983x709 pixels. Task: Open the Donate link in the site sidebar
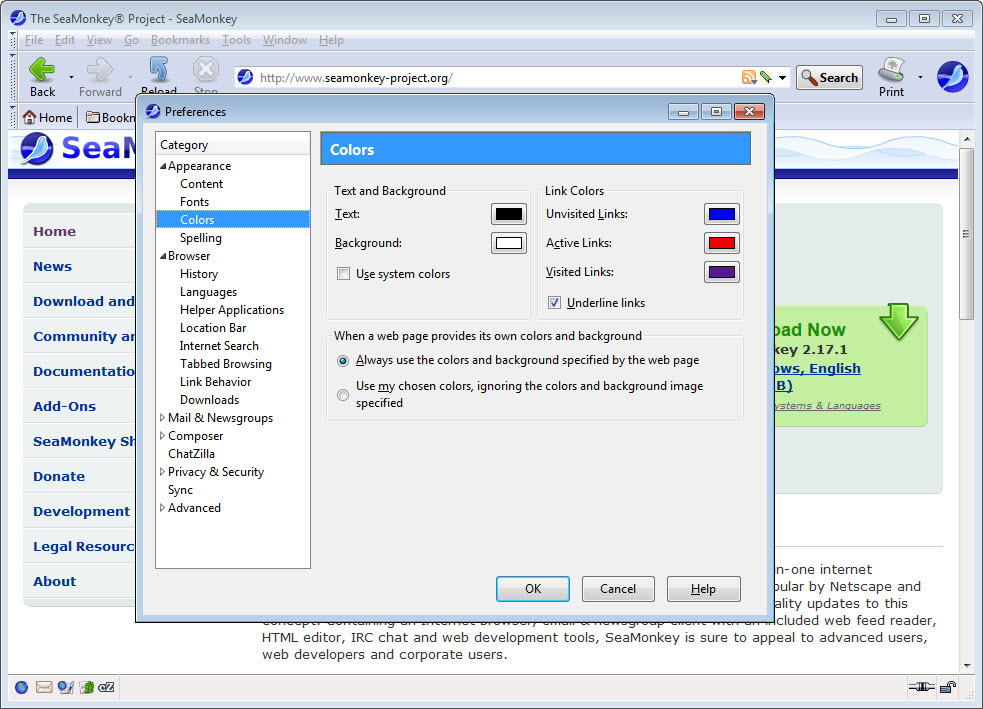[59, 476]
